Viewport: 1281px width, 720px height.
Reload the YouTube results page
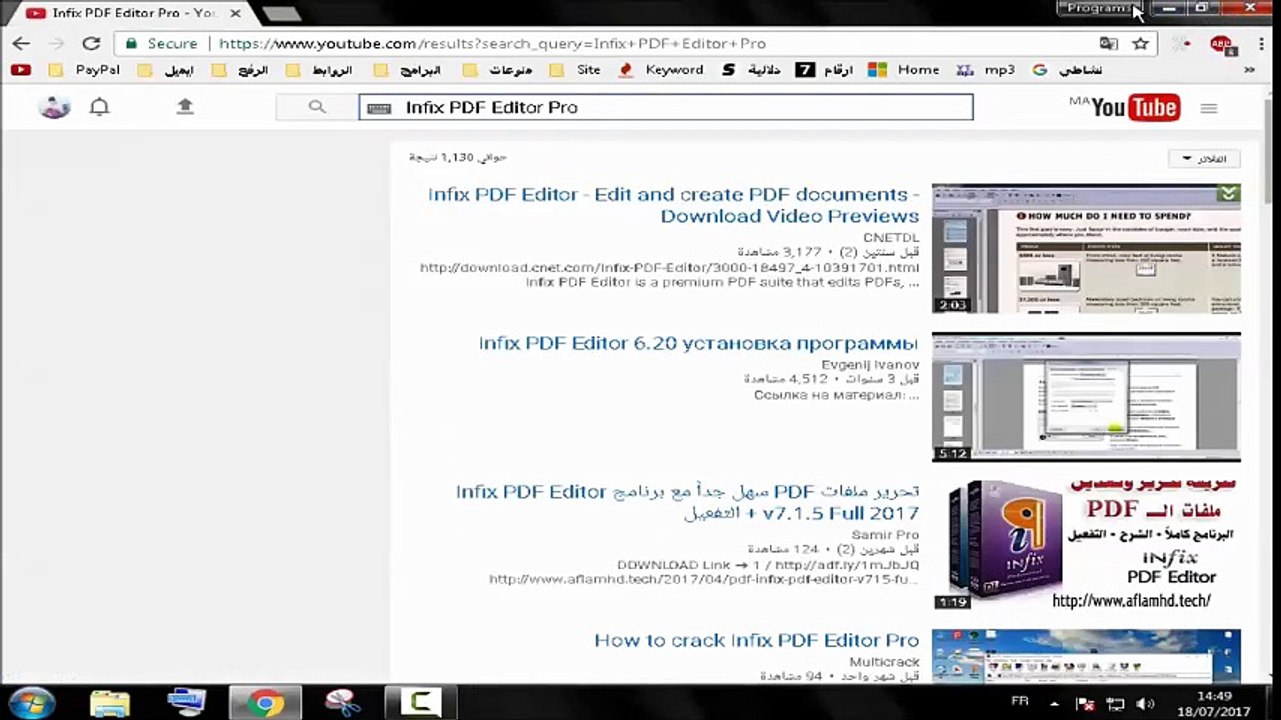91,44
